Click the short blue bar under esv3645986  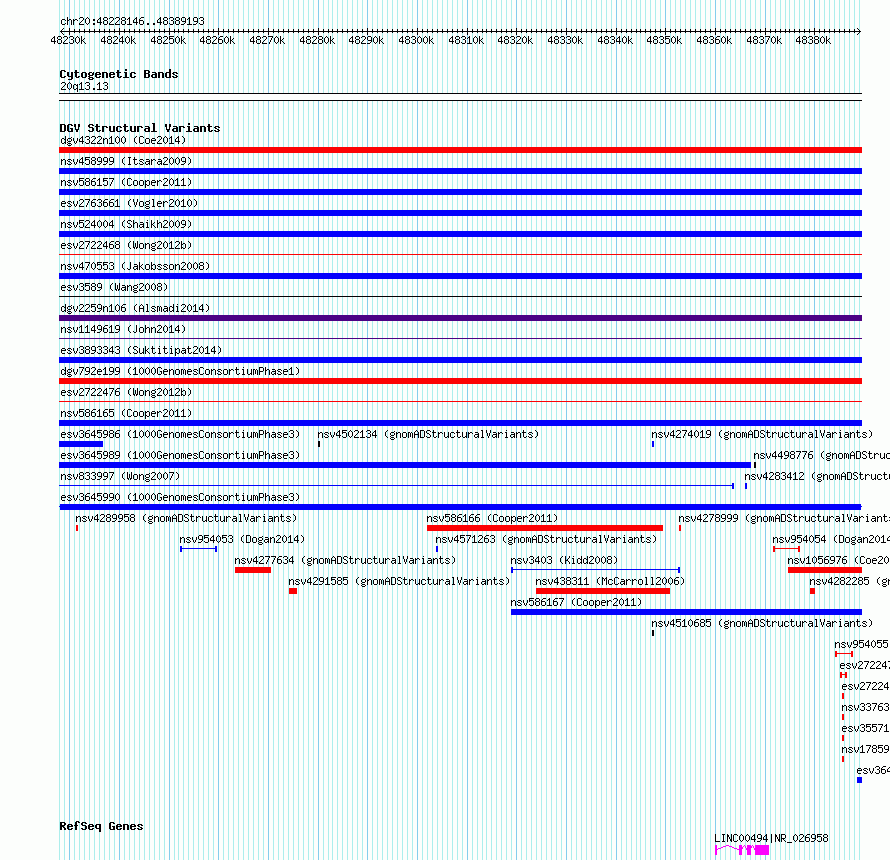81,444
